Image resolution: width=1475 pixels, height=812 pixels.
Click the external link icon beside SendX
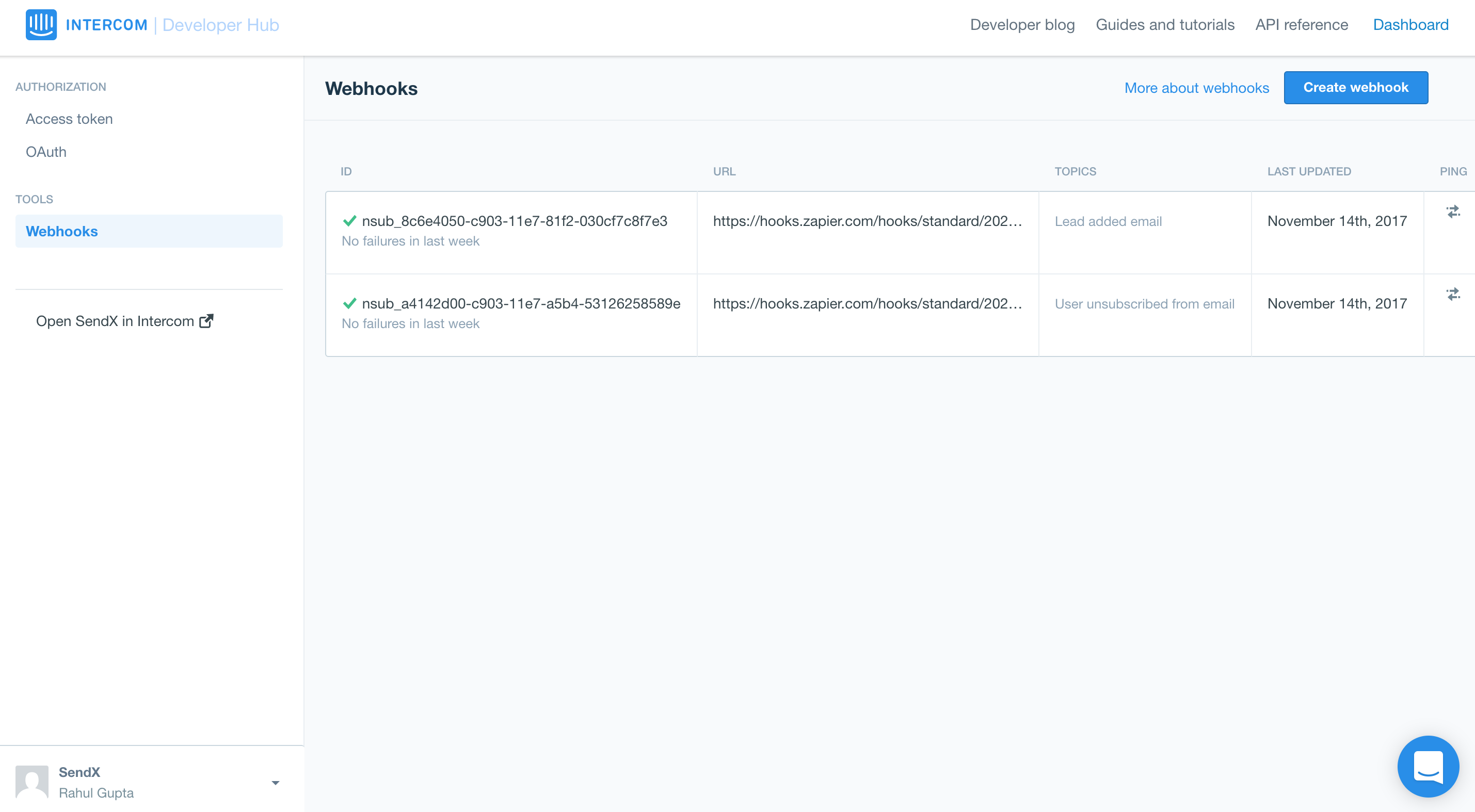point(206,321)
